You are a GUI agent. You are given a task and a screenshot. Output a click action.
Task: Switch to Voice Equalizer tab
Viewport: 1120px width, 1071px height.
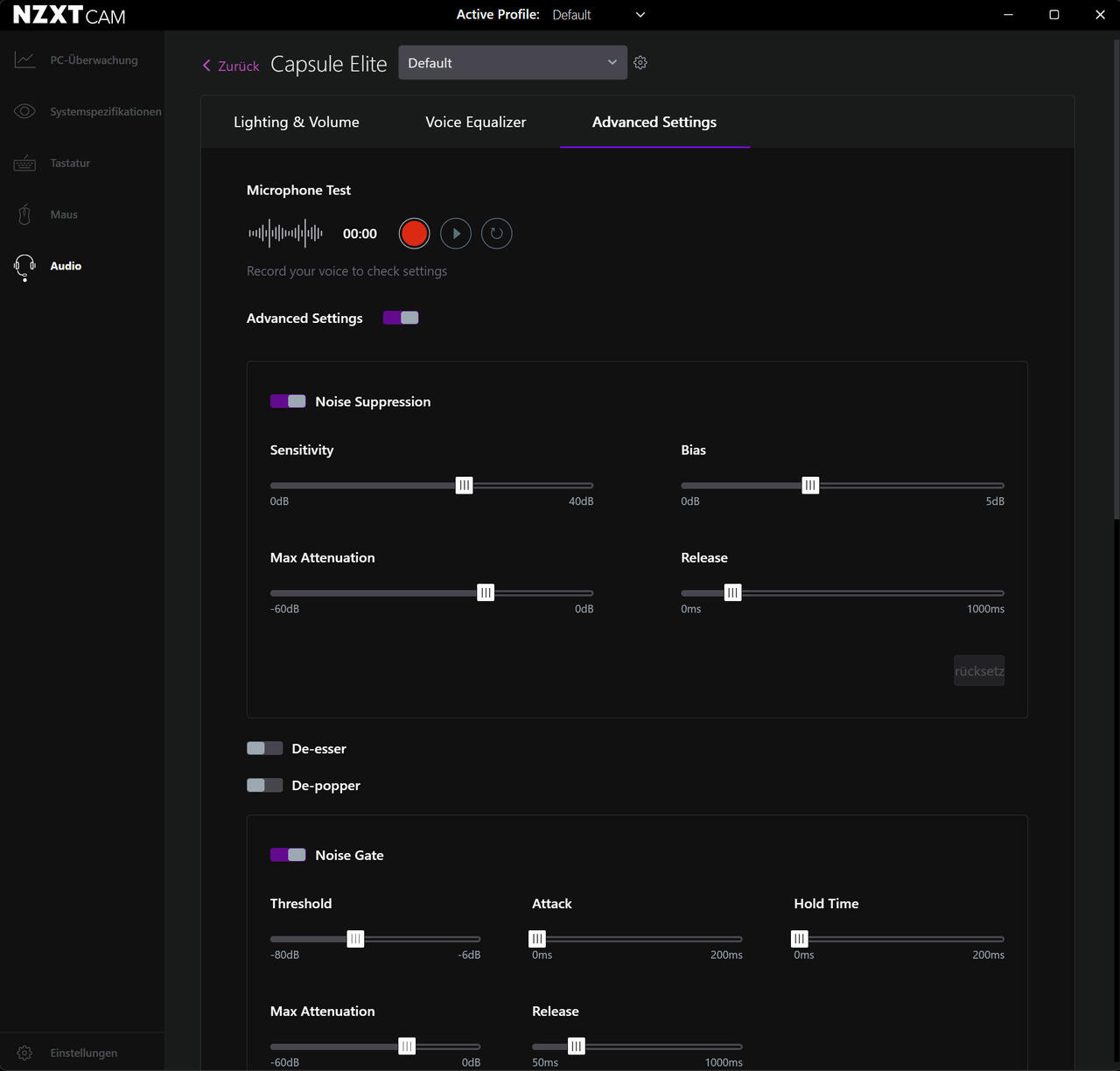tap(476, 122)
